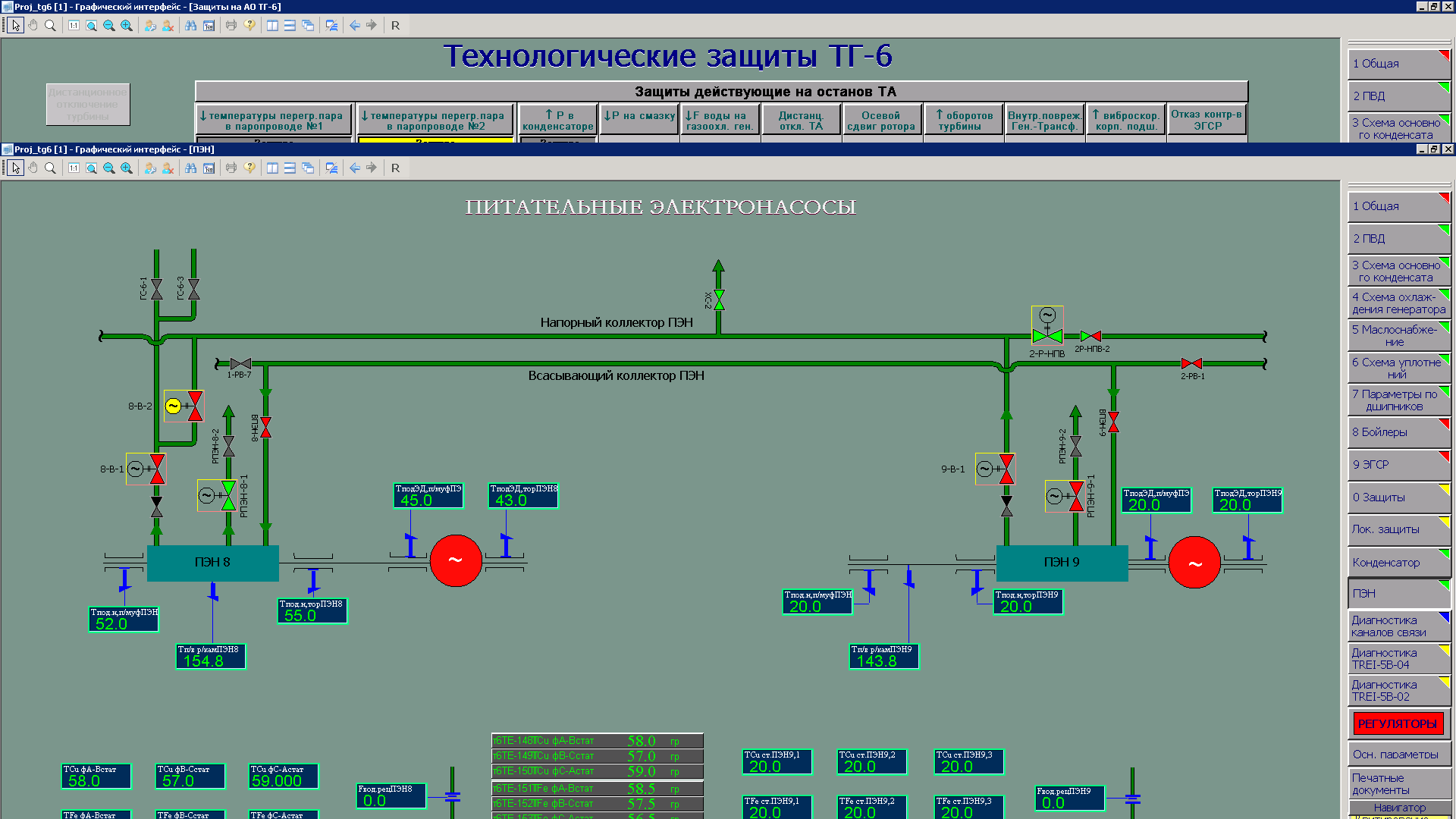Open '2 ПВД' screen in ПЭН window panel

(1399, 239)
